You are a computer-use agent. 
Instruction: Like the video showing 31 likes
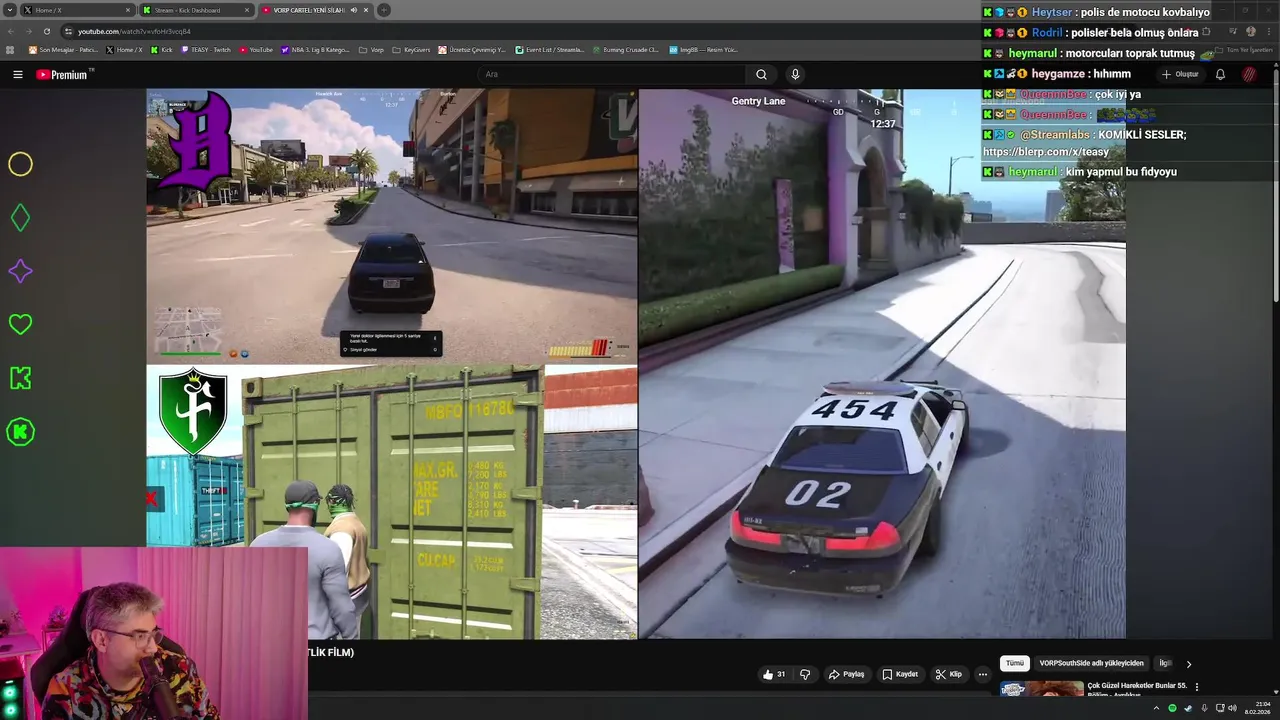click(773, 674)
